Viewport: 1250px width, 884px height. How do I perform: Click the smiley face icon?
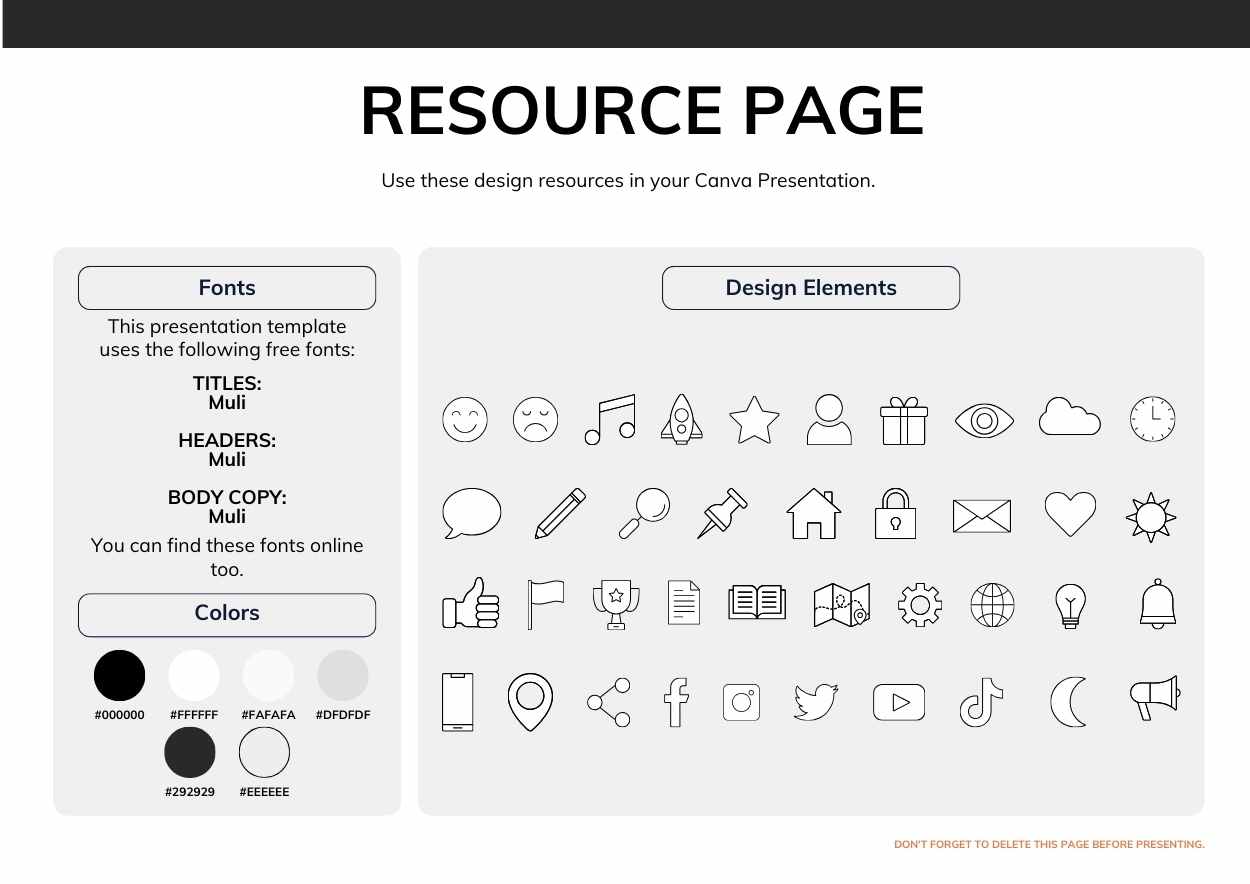pyautogui.click(x=465, y=419)
